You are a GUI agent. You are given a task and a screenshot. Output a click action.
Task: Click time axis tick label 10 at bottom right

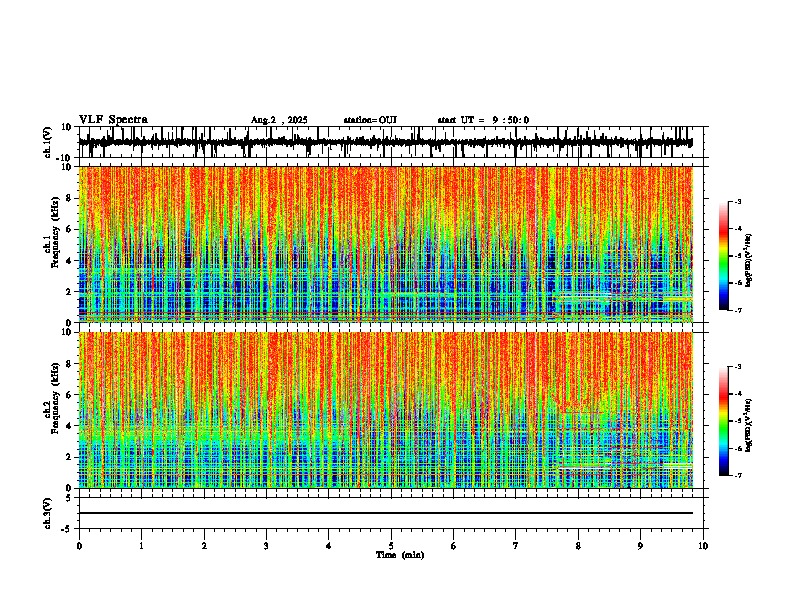tap(703, 546)
